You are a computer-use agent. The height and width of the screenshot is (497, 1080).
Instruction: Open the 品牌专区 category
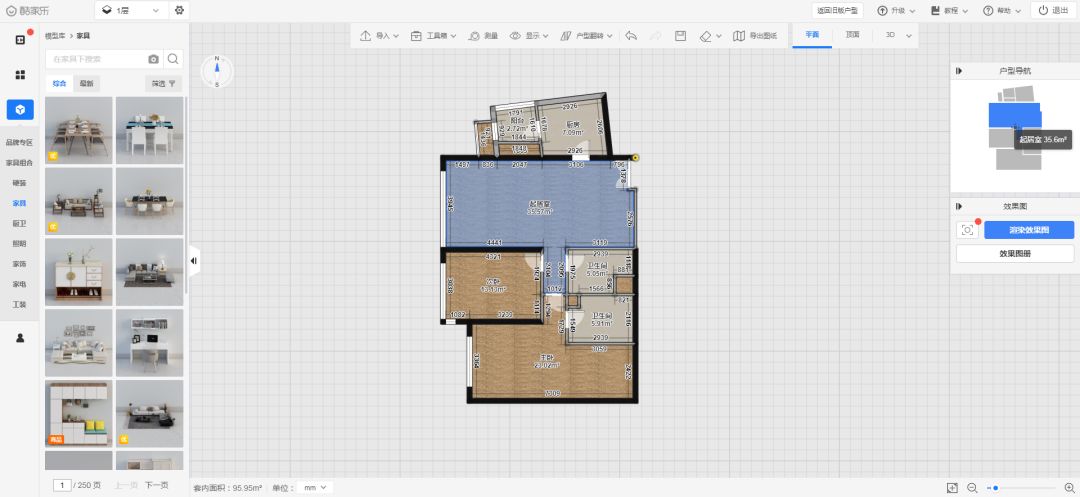[19, 142]
